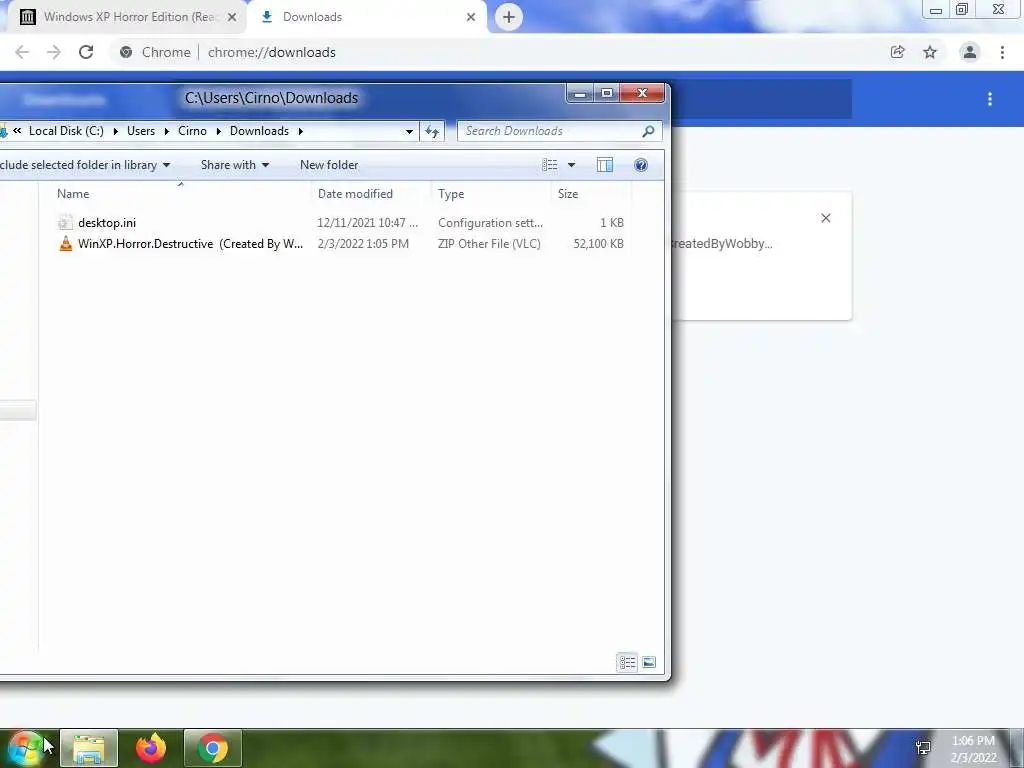Screen dimensions: 1024x768
Task: Open Windows Explorer from taskbar
Action: 89,748
